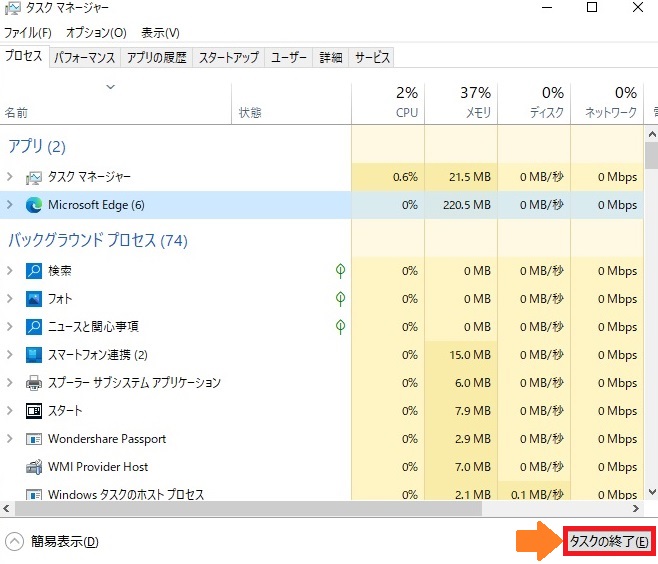
Task: Sort by the ネットワーク column header
Action: (x=607, y=103)
